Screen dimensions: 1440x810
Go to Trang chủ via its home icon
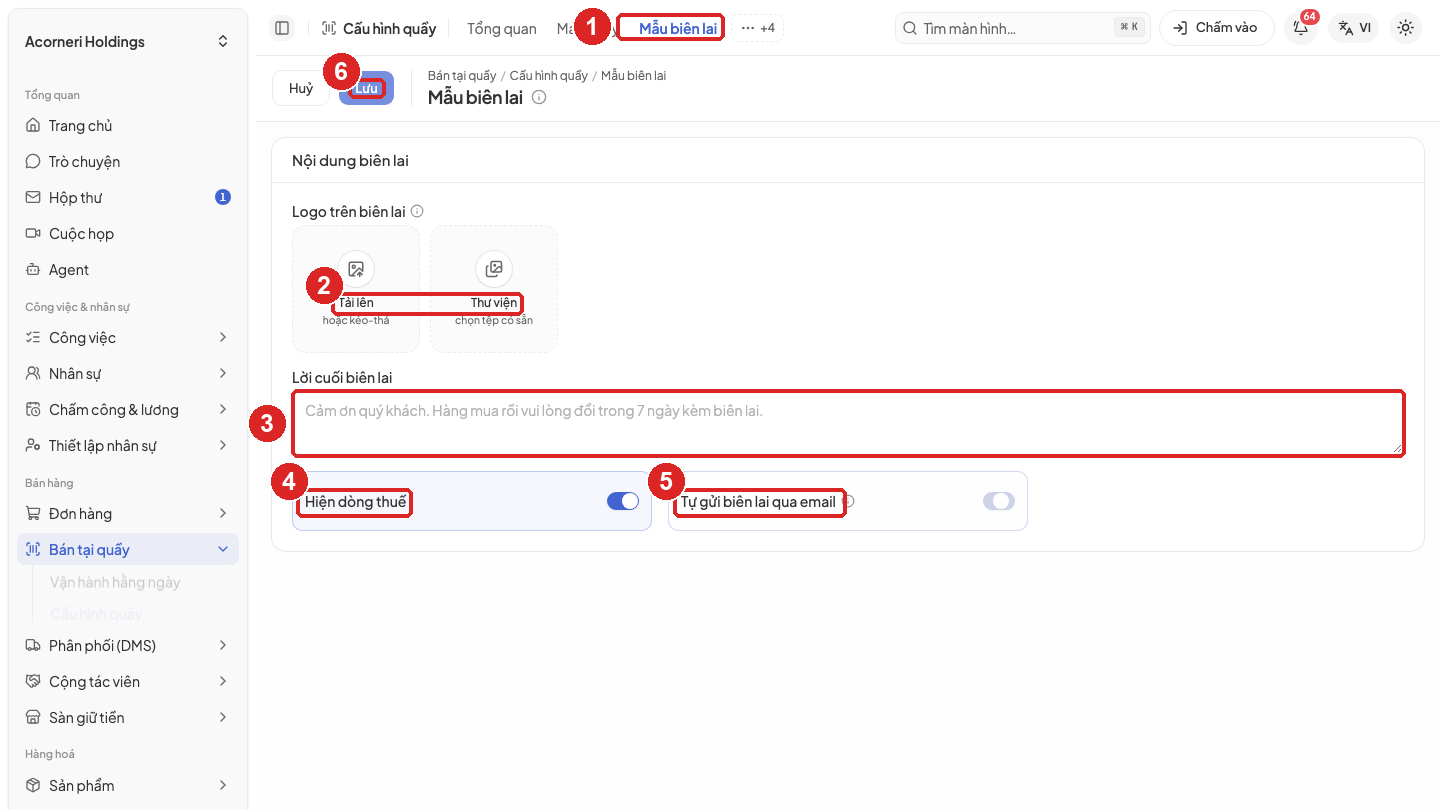33,126
